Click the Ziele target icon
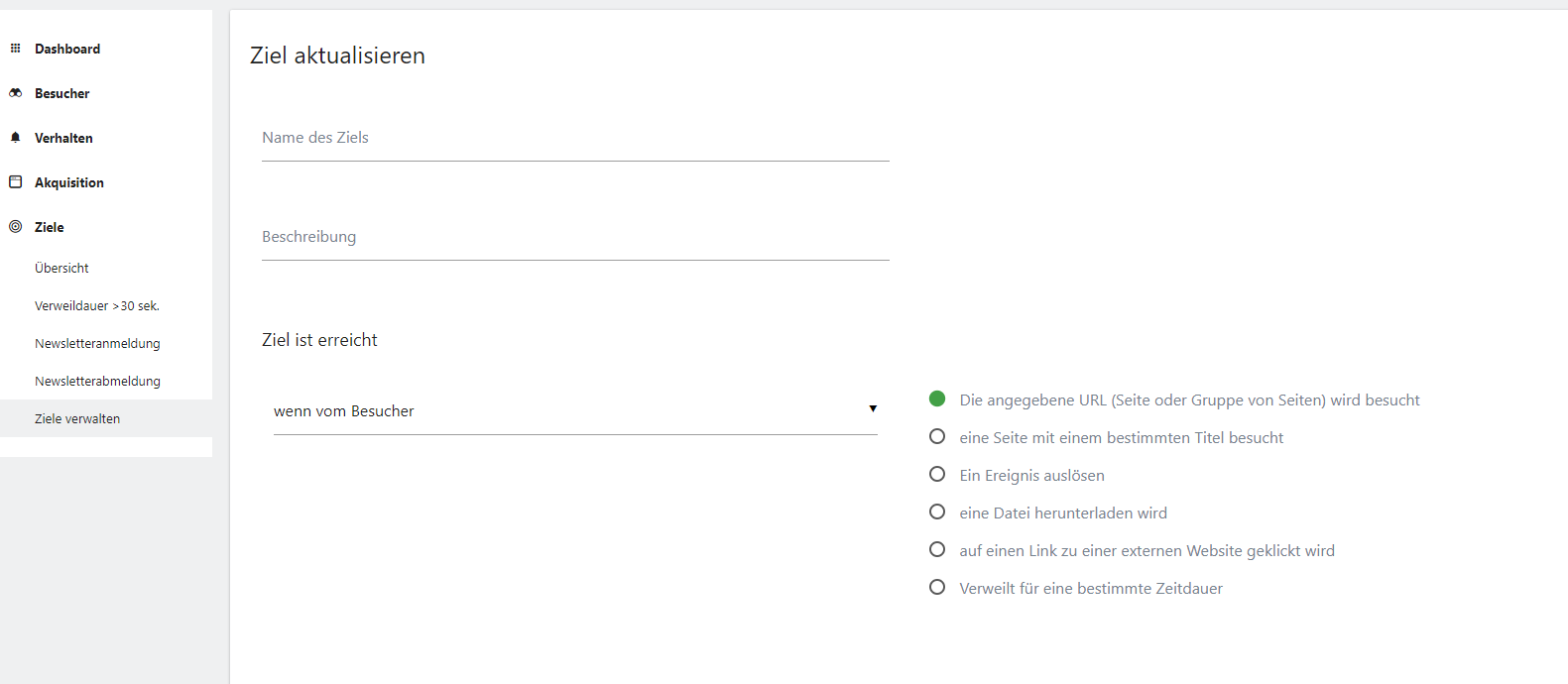 pyautogui.click(x=15, y=227)
